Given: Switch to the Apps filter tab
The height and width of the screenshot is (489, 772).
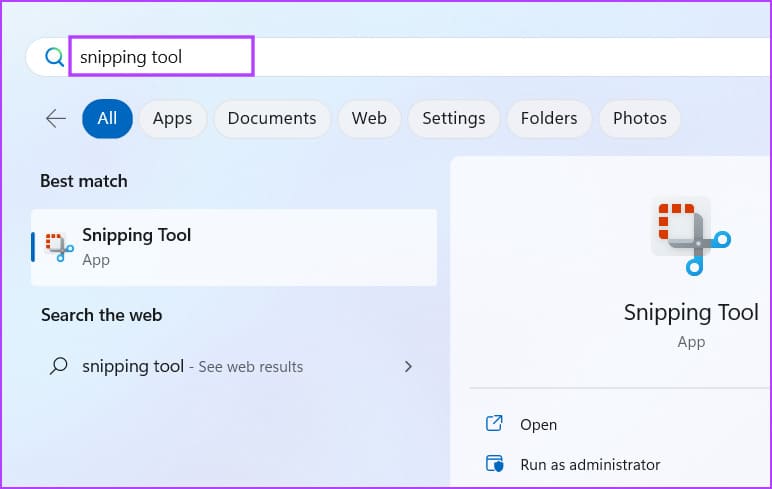Looking at the screenshot, I should pos(172,119).
